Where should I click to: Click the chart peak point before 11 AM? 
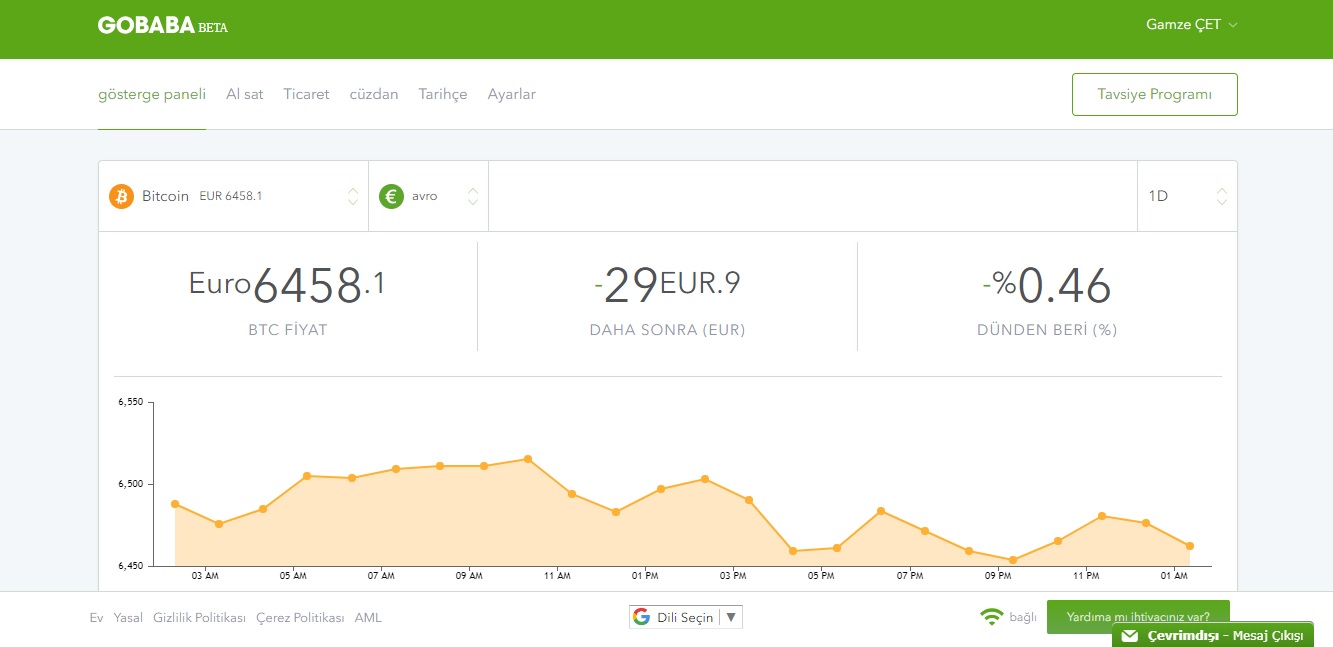pyautogui.click(x=528, y=459)
